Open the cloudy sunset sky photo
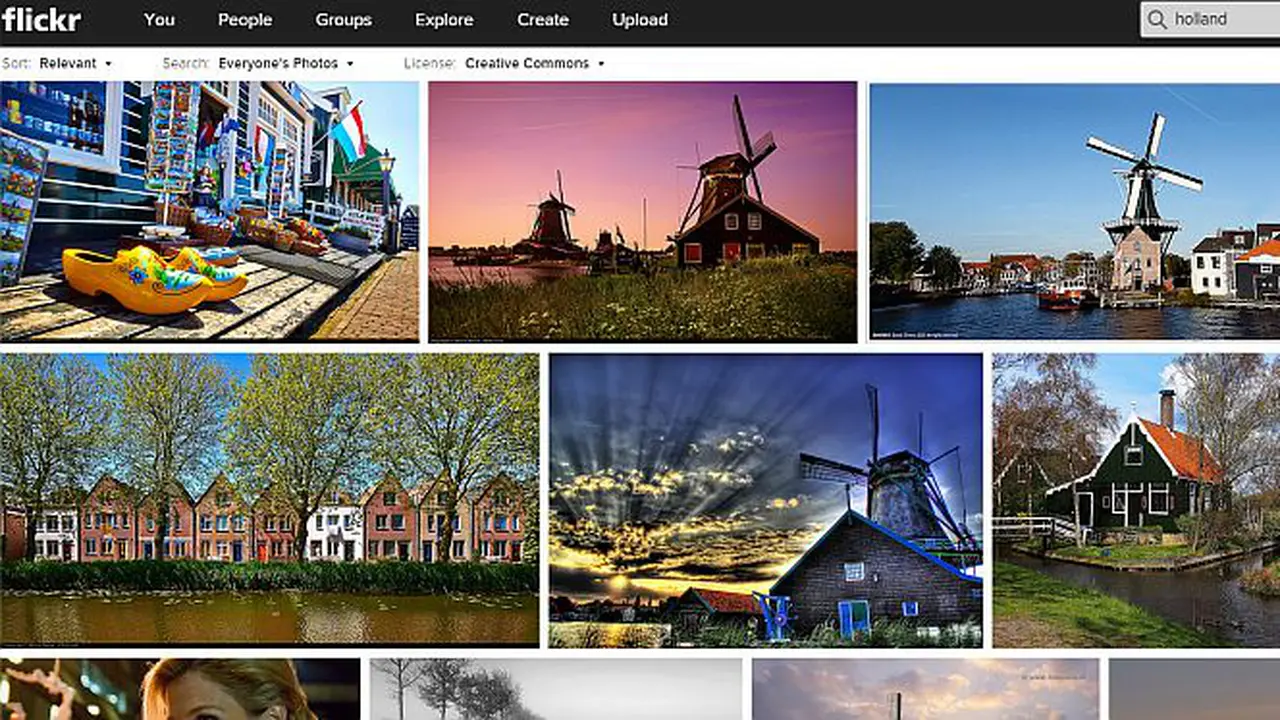The height and width of the screenshot is (720, 1280). point(925,689)
